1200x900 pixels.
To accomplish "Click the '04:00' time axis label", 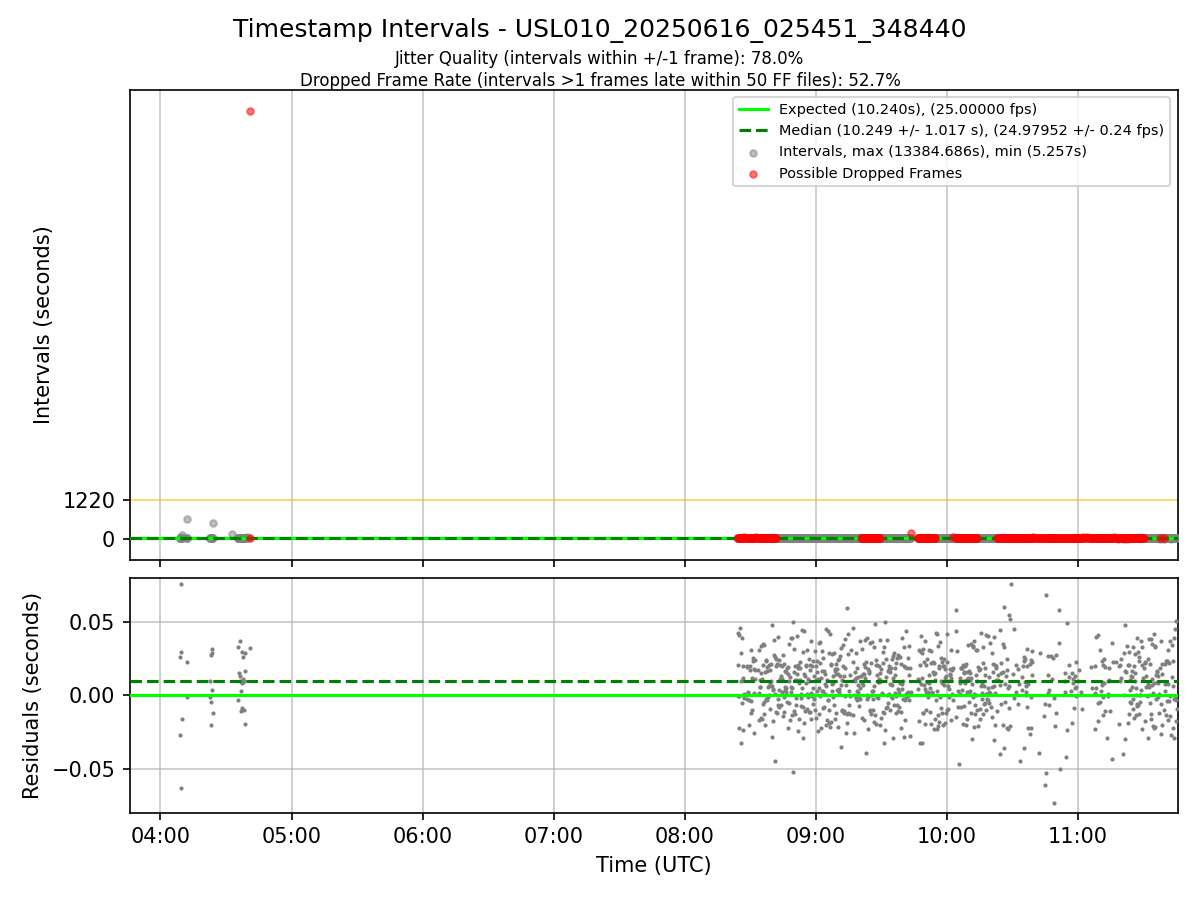I will point(160,835).
